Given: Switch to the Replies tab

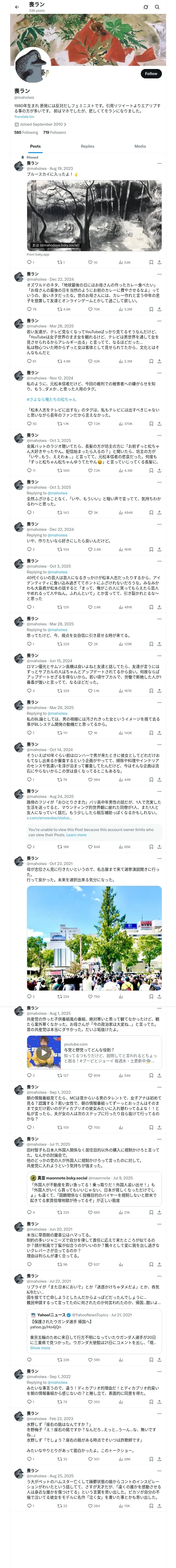Looking at the screenshot, I should point(87,146).
